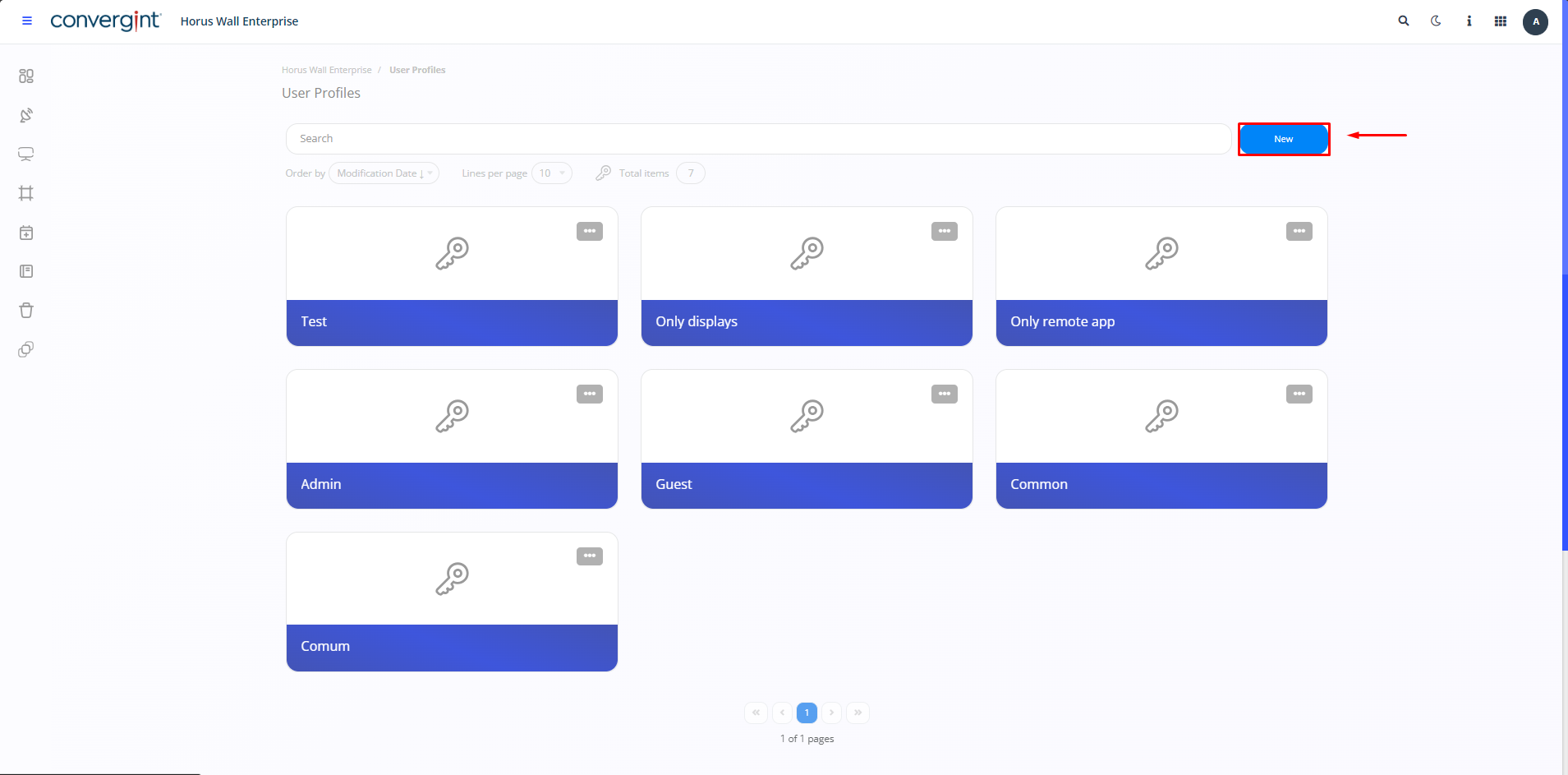Open the search magnifier in the top bar

1403,21
